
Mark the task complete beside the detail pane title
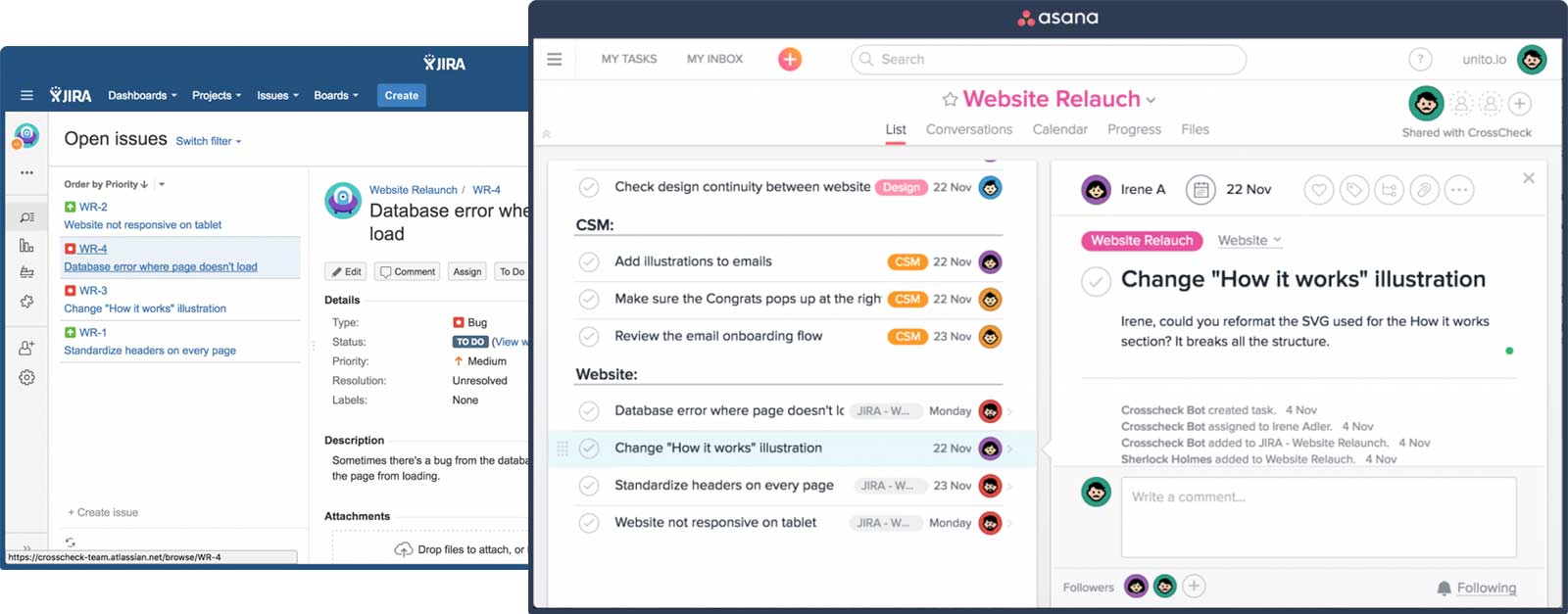(x=1096, y=281)
